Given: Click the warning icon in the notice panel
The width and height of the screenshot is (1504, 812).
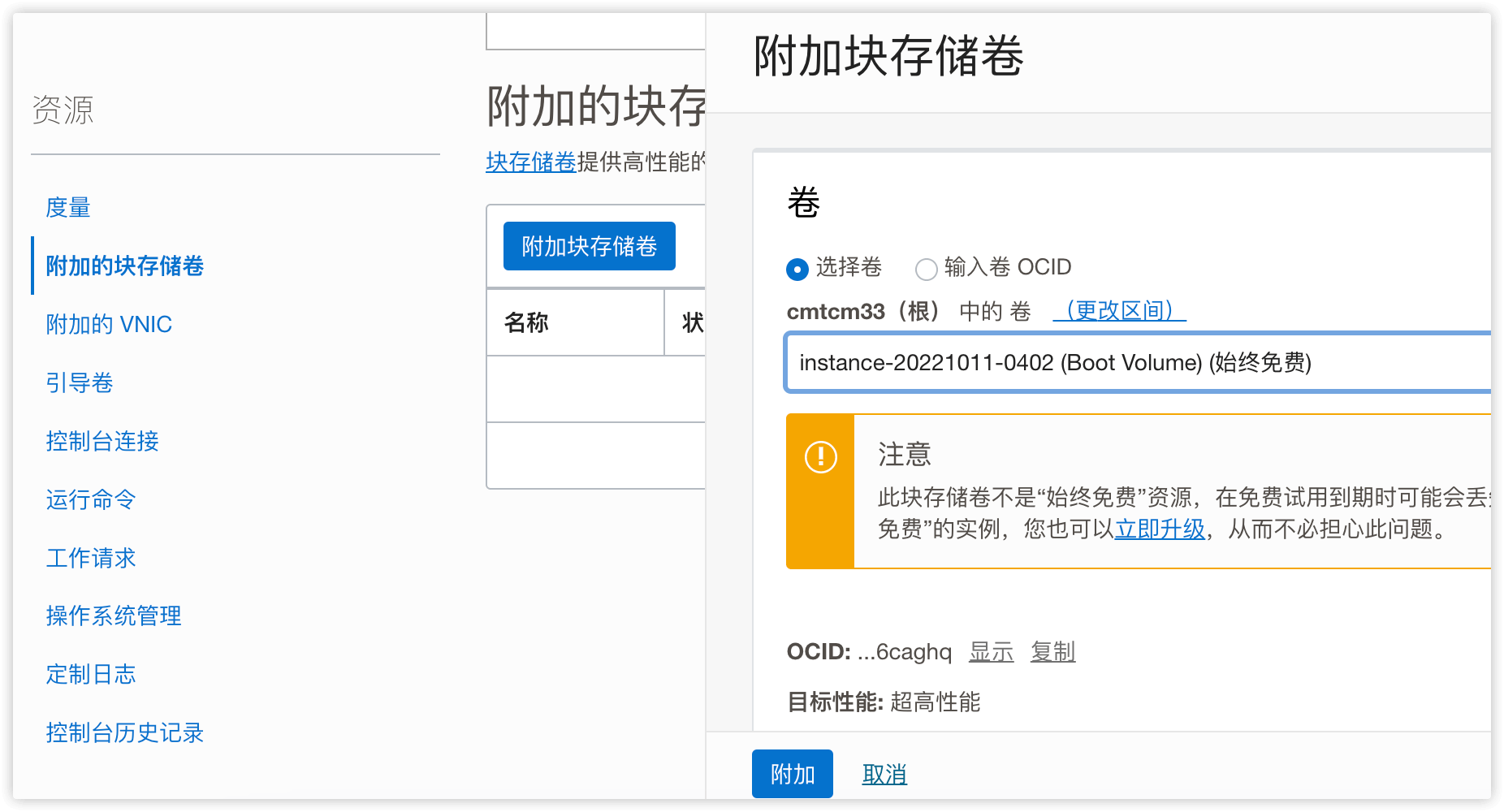Looking at the screenshot, I should click(820, 456).
